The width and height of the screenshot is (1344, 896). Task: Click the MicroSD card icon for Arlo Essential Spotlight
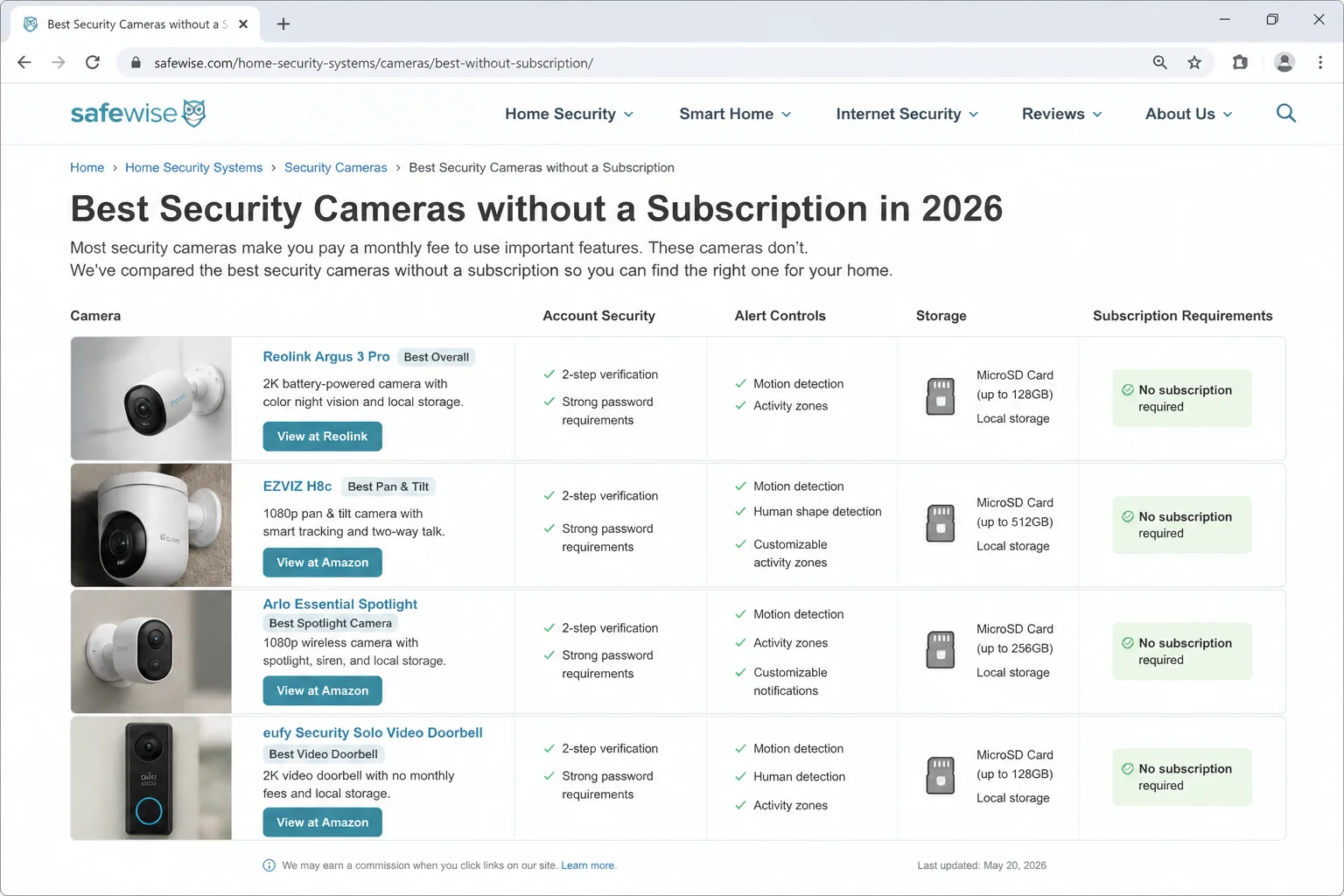[941, 650]
